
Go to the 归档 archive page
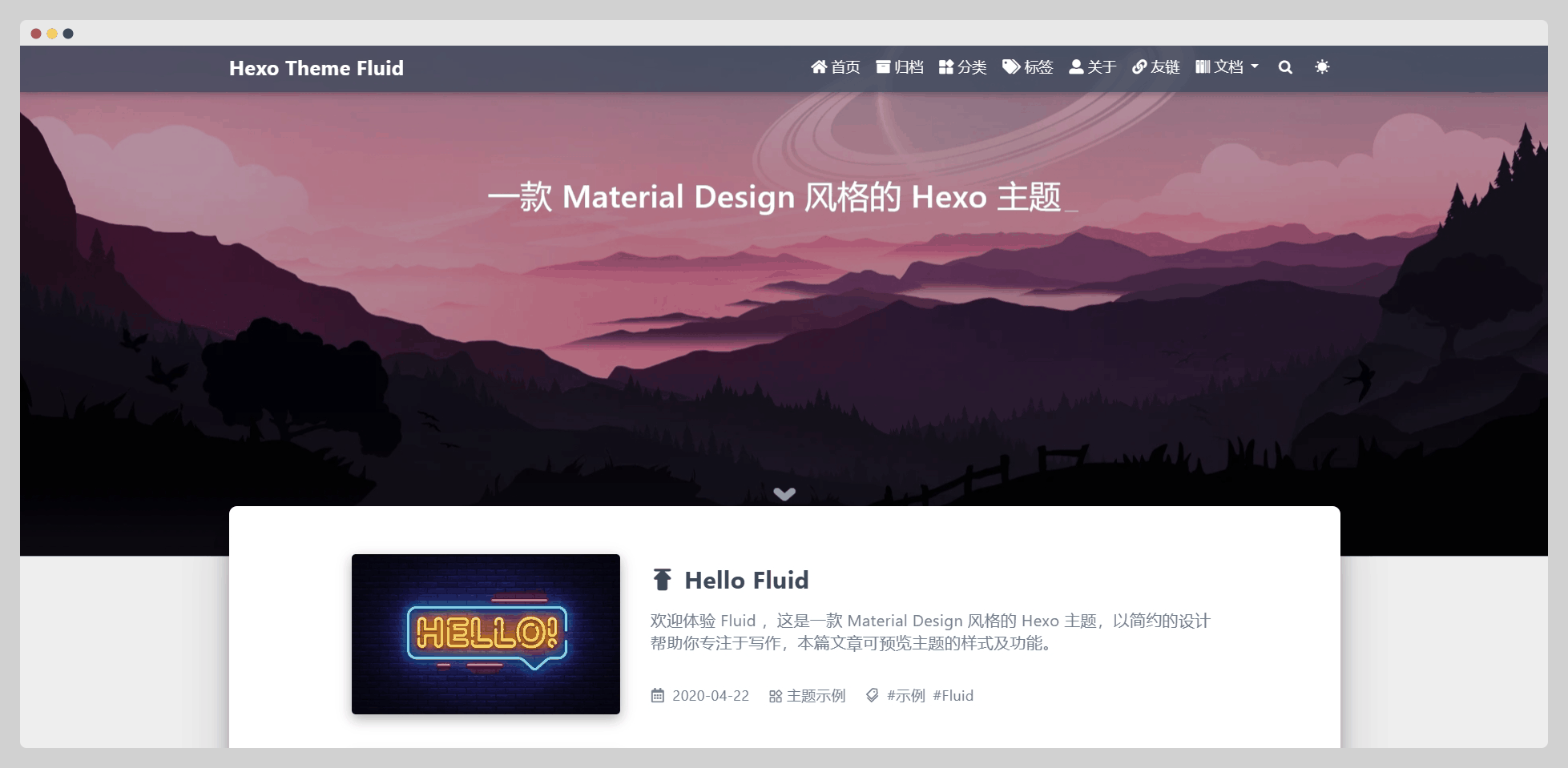900,67
